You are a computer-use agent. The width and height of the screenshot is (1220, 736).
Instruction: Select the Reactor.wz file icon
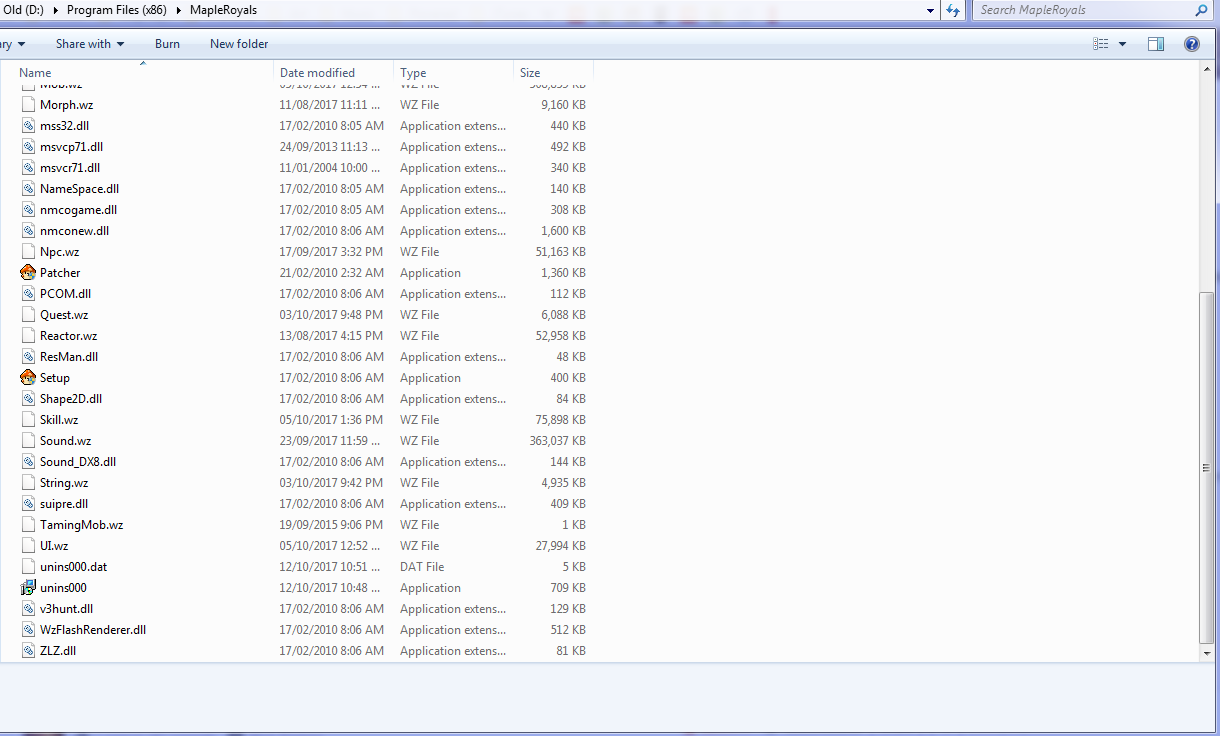click(29, 336)
